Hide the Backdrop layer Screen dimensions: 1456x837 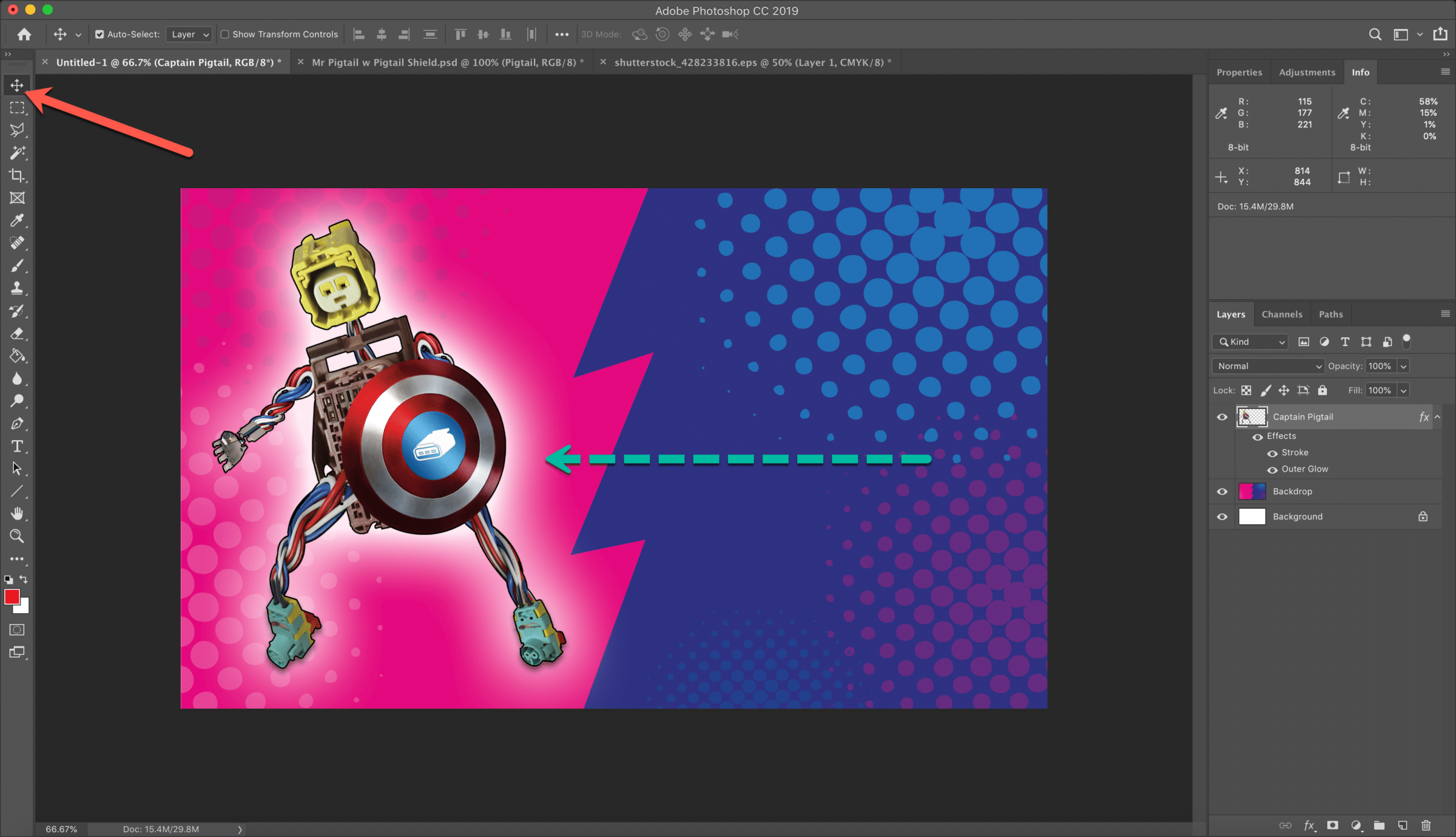[x=1222, y=492]
